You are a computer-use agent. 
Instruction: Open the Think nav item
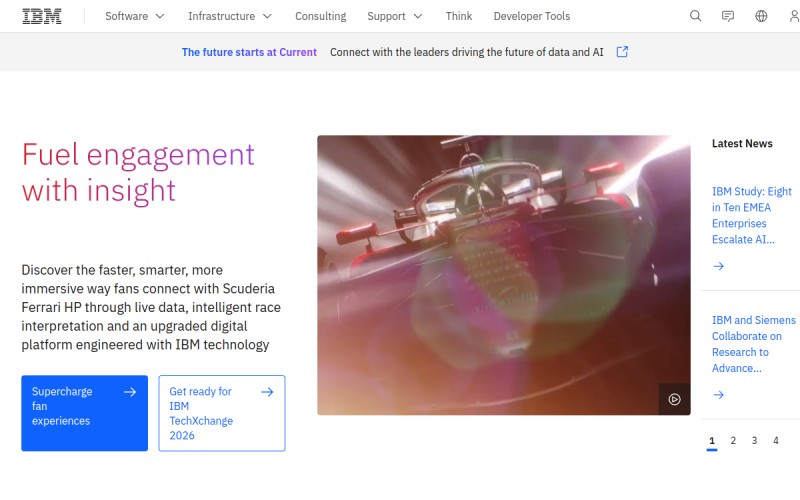[x=459, y=16]
